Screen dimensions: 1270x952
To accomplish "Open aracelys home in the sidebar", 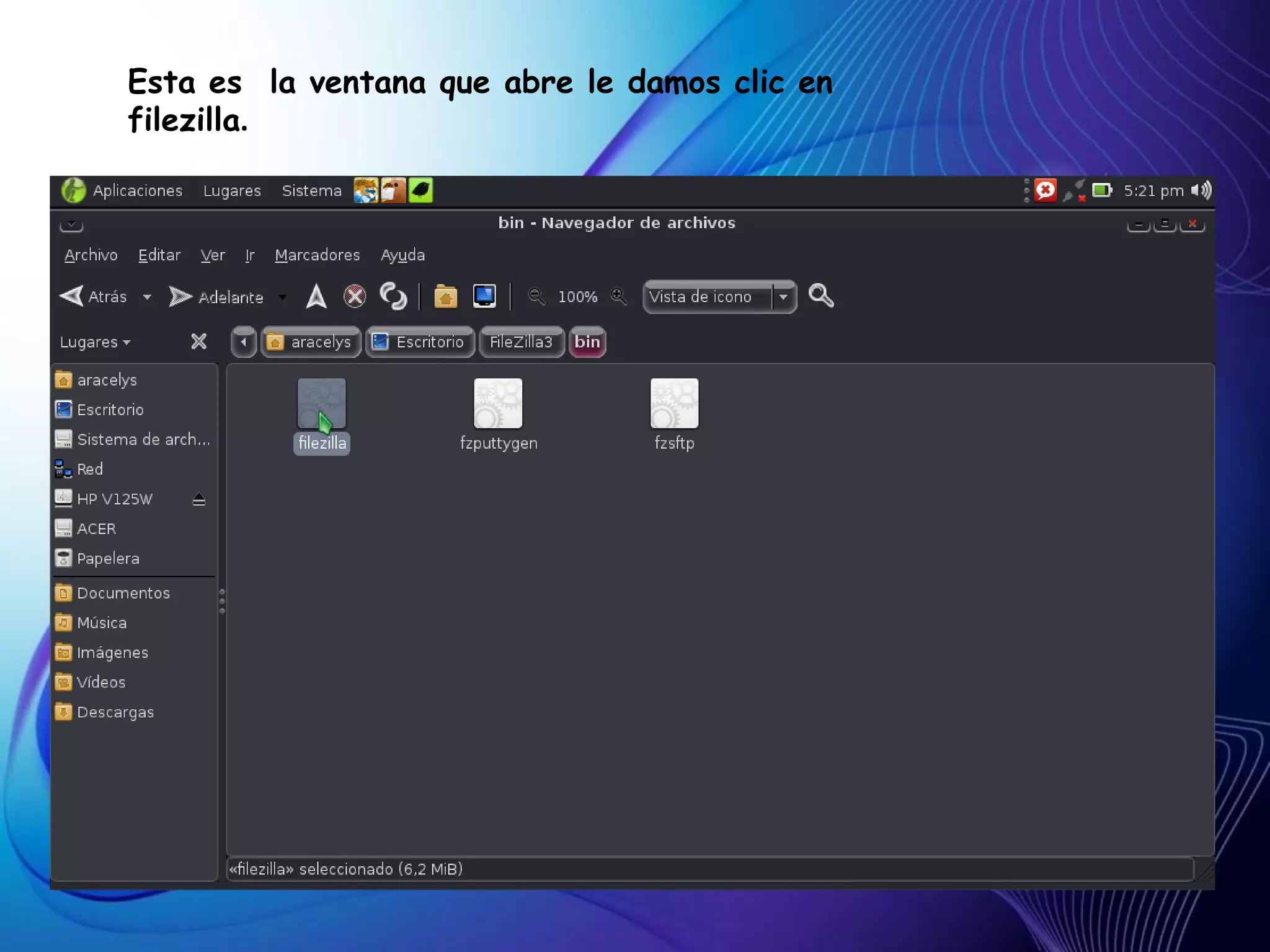I will [x=135, y=380].
